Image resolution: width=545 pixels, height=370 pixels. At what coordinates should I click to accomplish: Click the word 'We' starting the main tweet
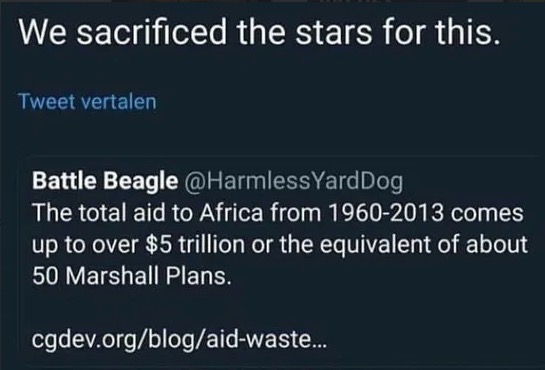pyautogui.click(x=43, y=33)
